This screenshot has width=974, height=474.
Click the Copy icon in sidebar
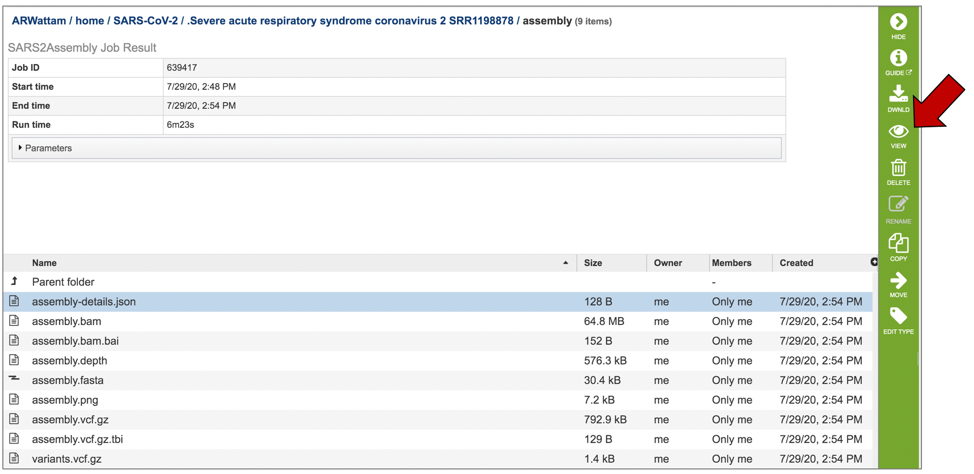click(898, 244)
